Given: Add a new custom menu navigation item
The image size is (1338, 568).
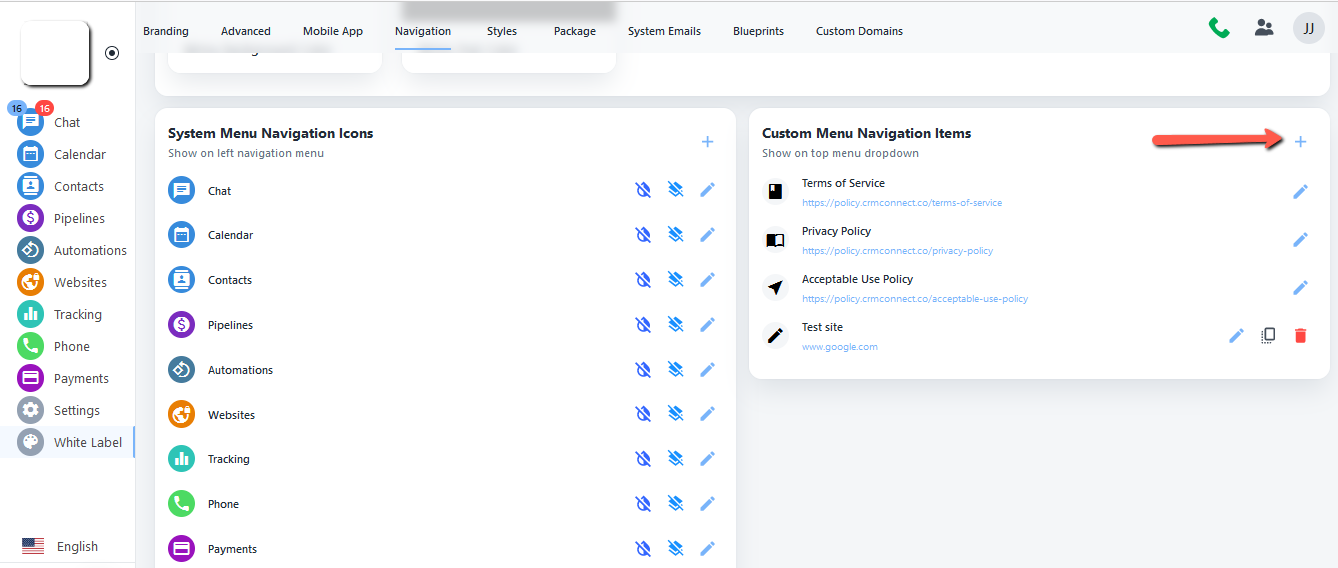Looking at the screenshot, I should 1300,142.
